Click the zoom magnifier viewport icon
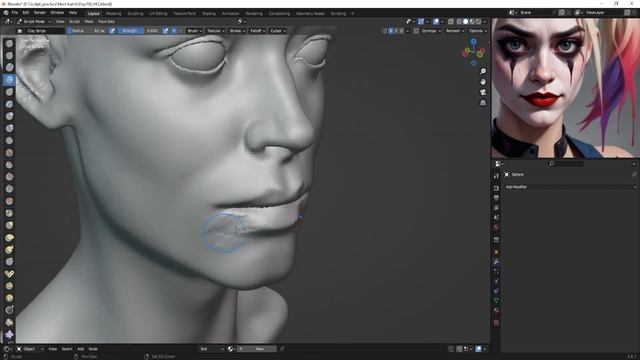 click(483, 71)
